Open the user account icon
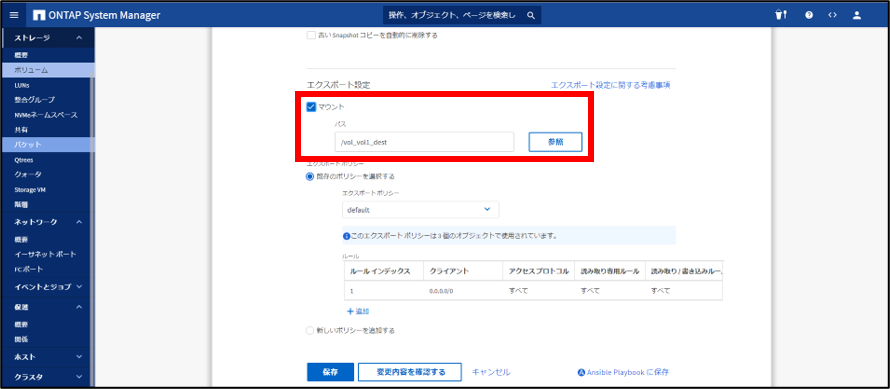890x389 pixels. [857, 15]
